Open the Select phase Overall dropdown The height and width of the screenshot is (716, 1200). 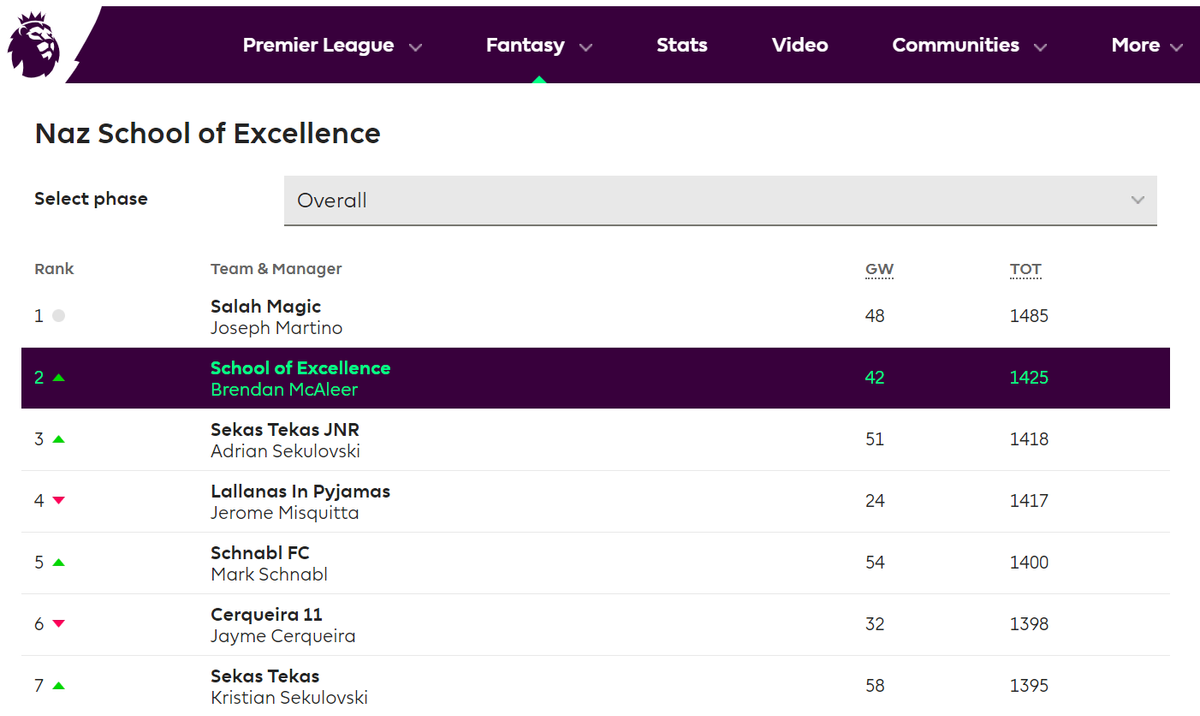[720, 200]
